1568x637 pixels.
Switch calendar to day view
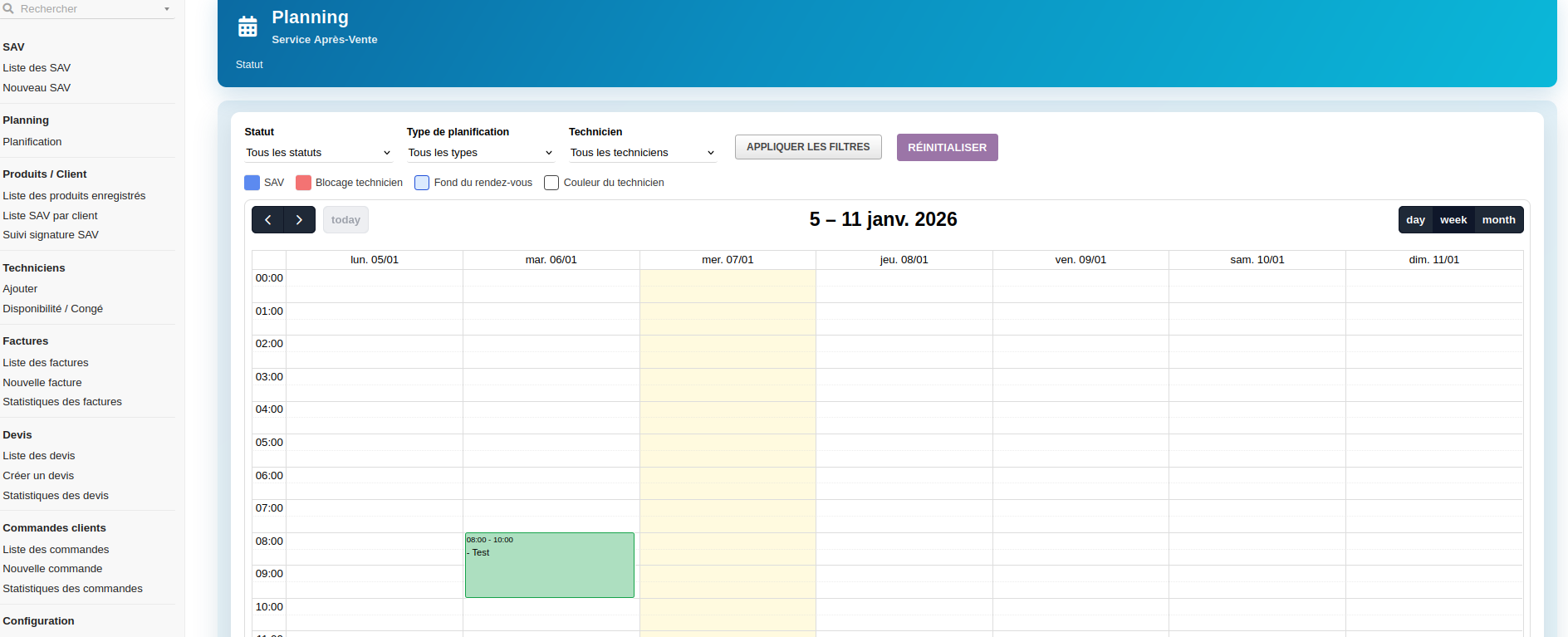point(1415,220)
